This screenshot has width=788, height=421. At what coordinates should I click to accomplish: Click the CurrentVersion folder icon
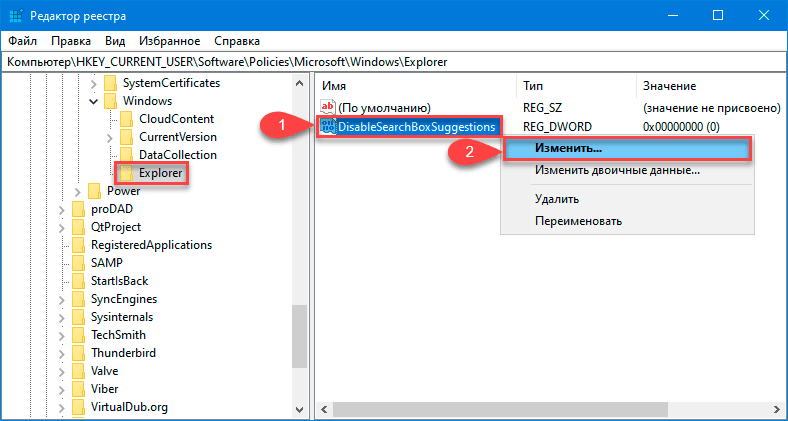pos(127,137)
